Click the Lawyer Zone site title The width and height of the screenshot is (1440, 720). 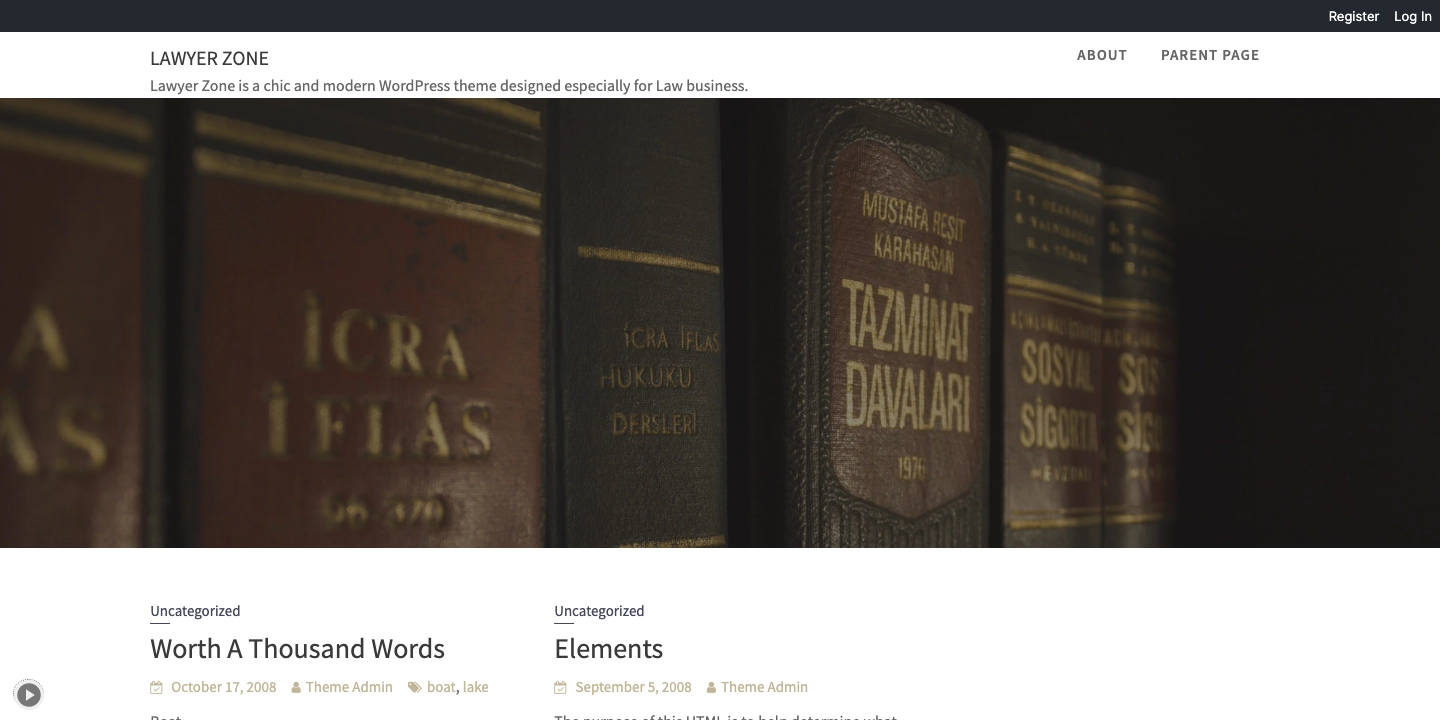(x=209, y=58)
